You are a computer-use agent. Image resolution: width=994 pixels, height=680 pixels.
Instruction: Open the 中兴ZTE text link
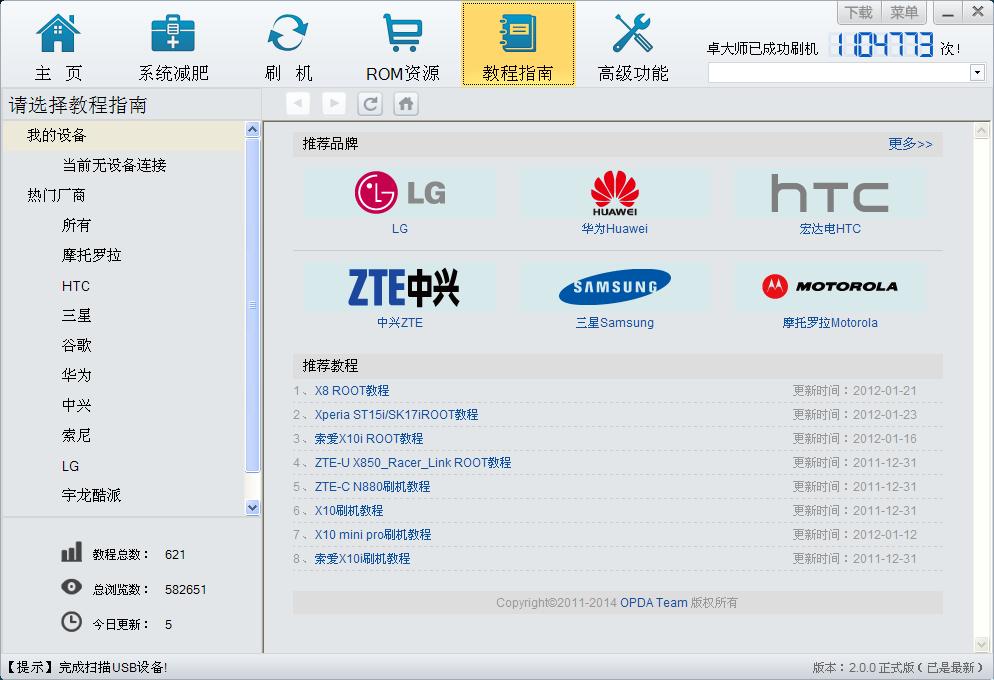(x=400, y=323)
